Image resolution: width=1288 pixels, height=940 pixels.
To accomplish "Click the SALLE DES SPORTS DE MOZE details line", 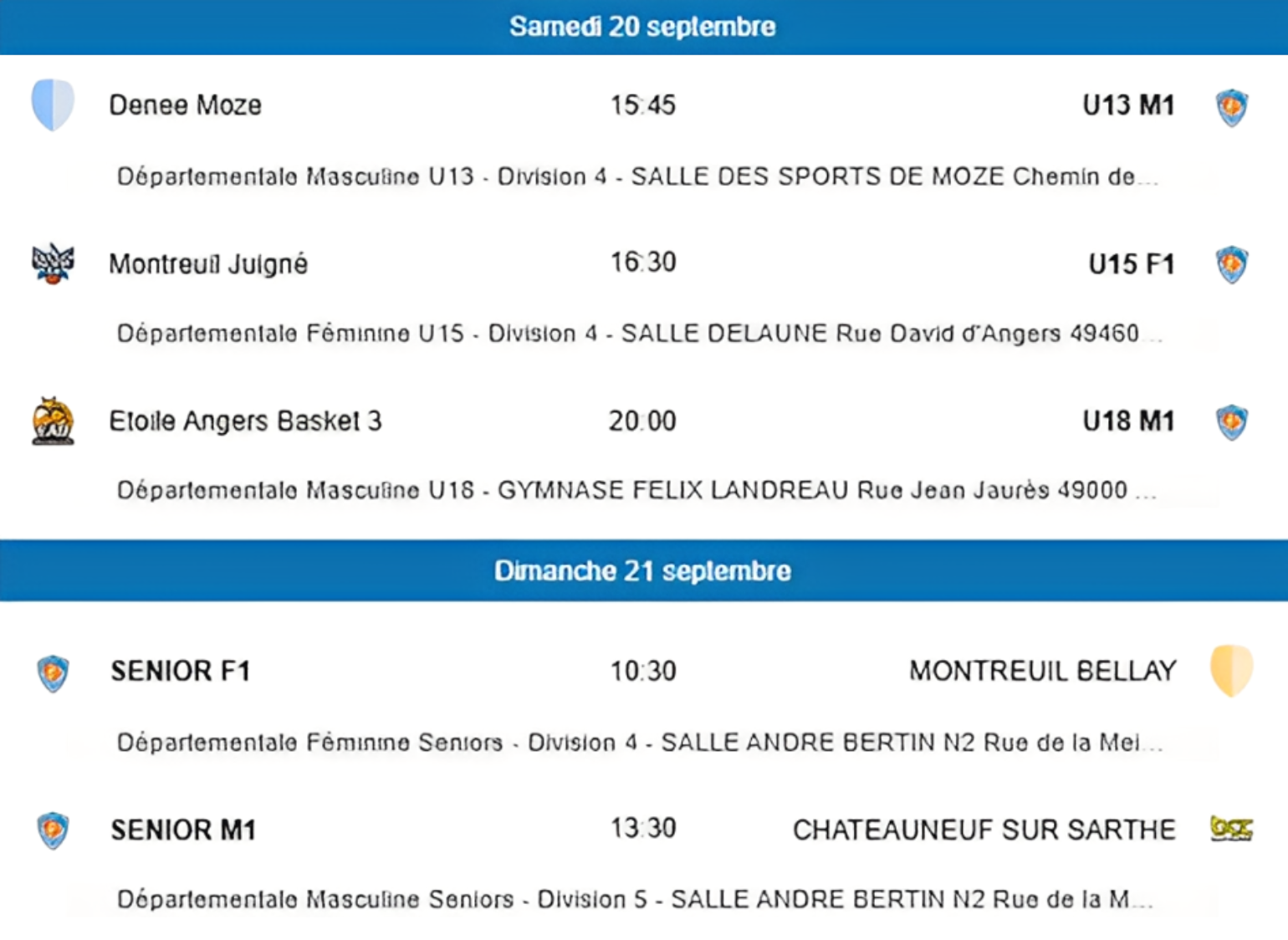I will (637, 176).
